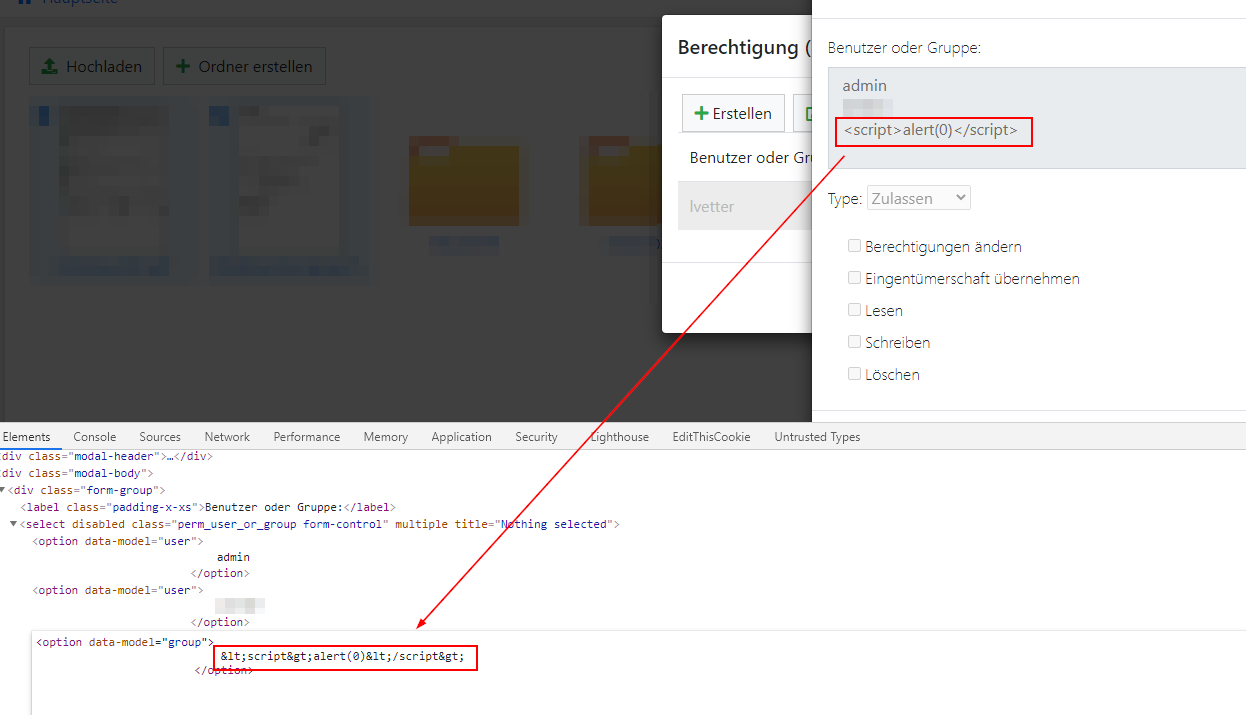
Task: Select the option data-model group line
Action: click(125, 642)
